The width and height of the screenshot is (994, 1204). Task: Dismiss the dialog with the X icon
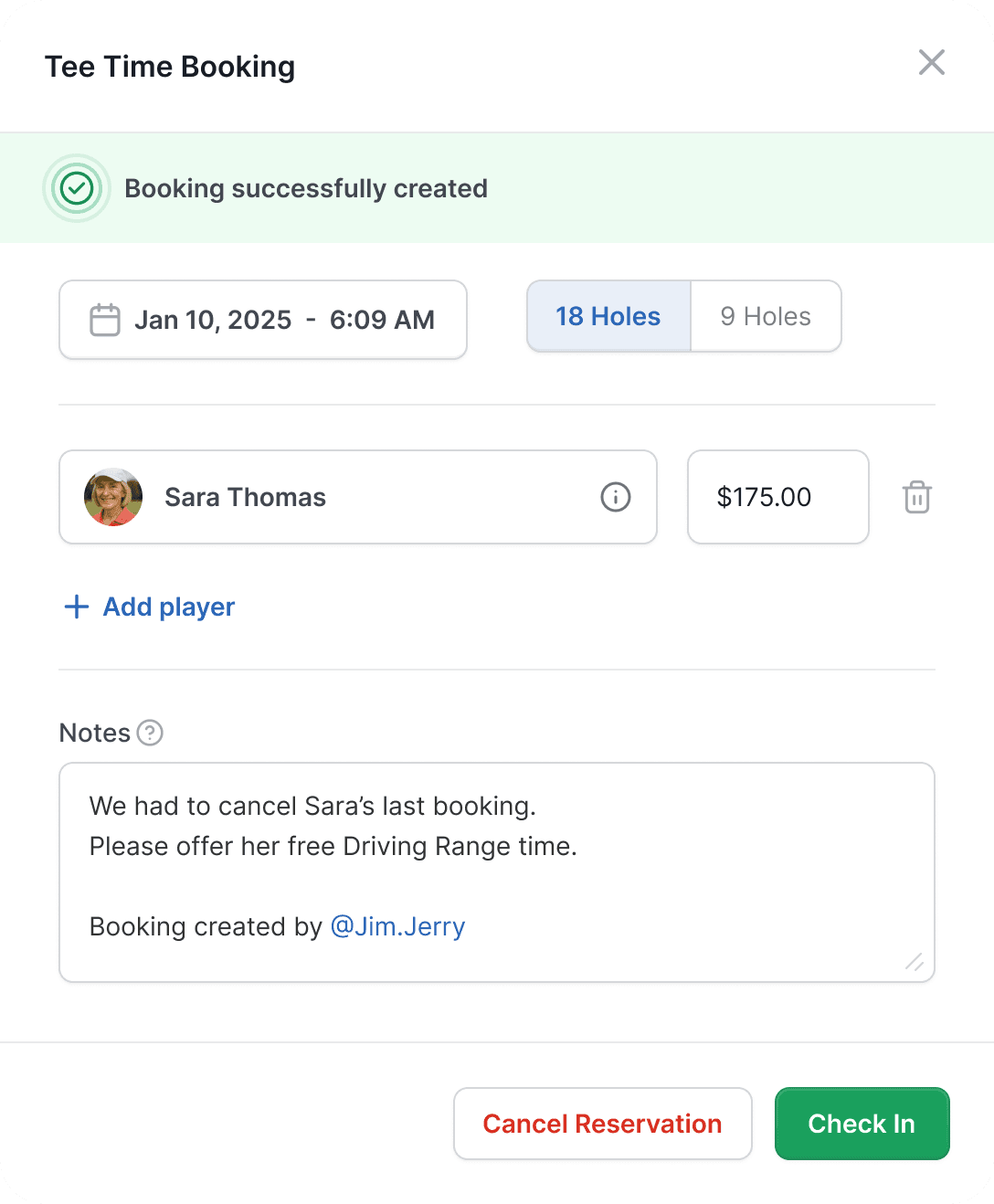pos(931,62)
